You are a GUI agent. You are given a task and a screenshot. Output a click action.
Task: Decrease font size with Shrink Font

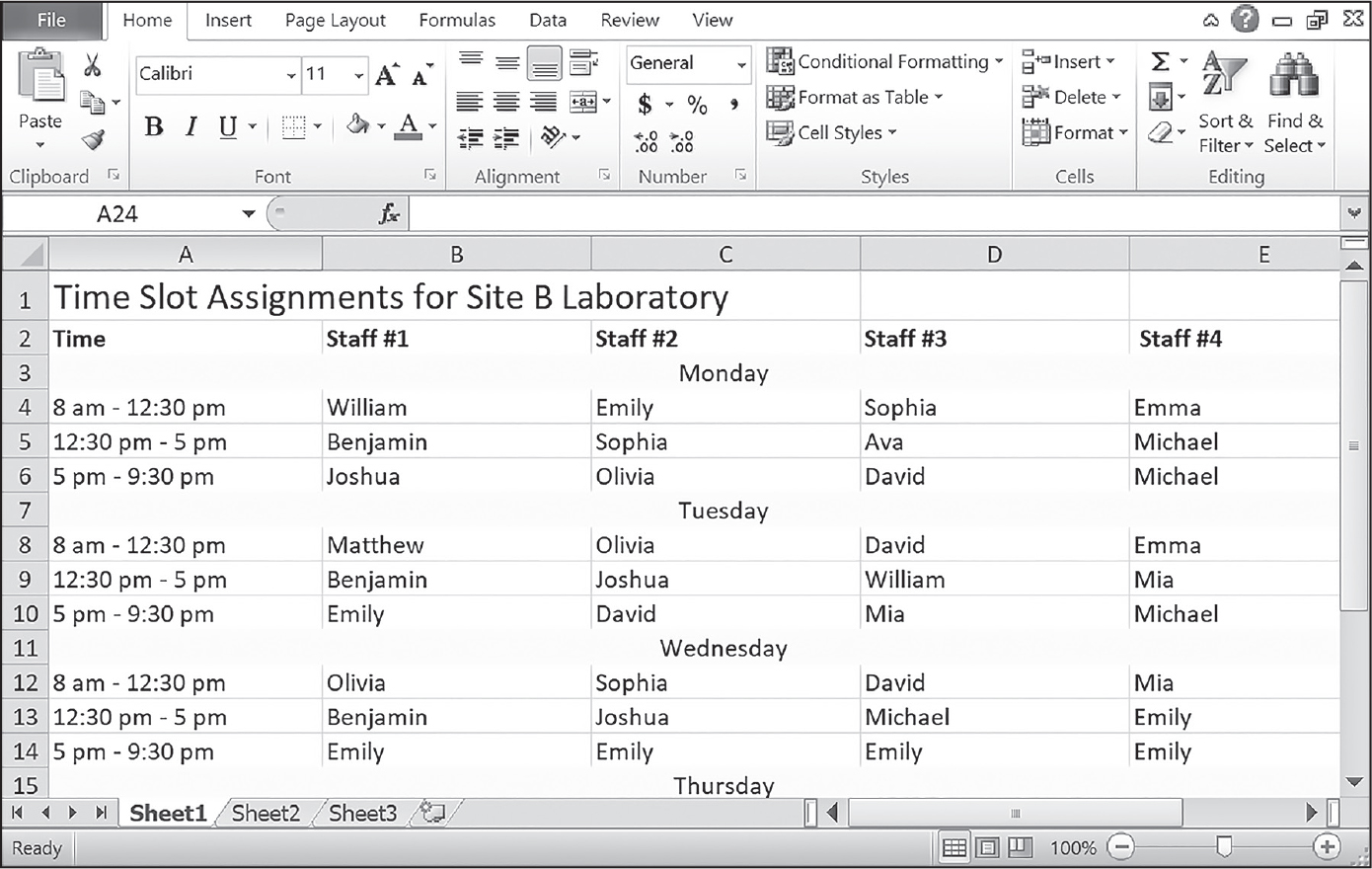(422, 74)
